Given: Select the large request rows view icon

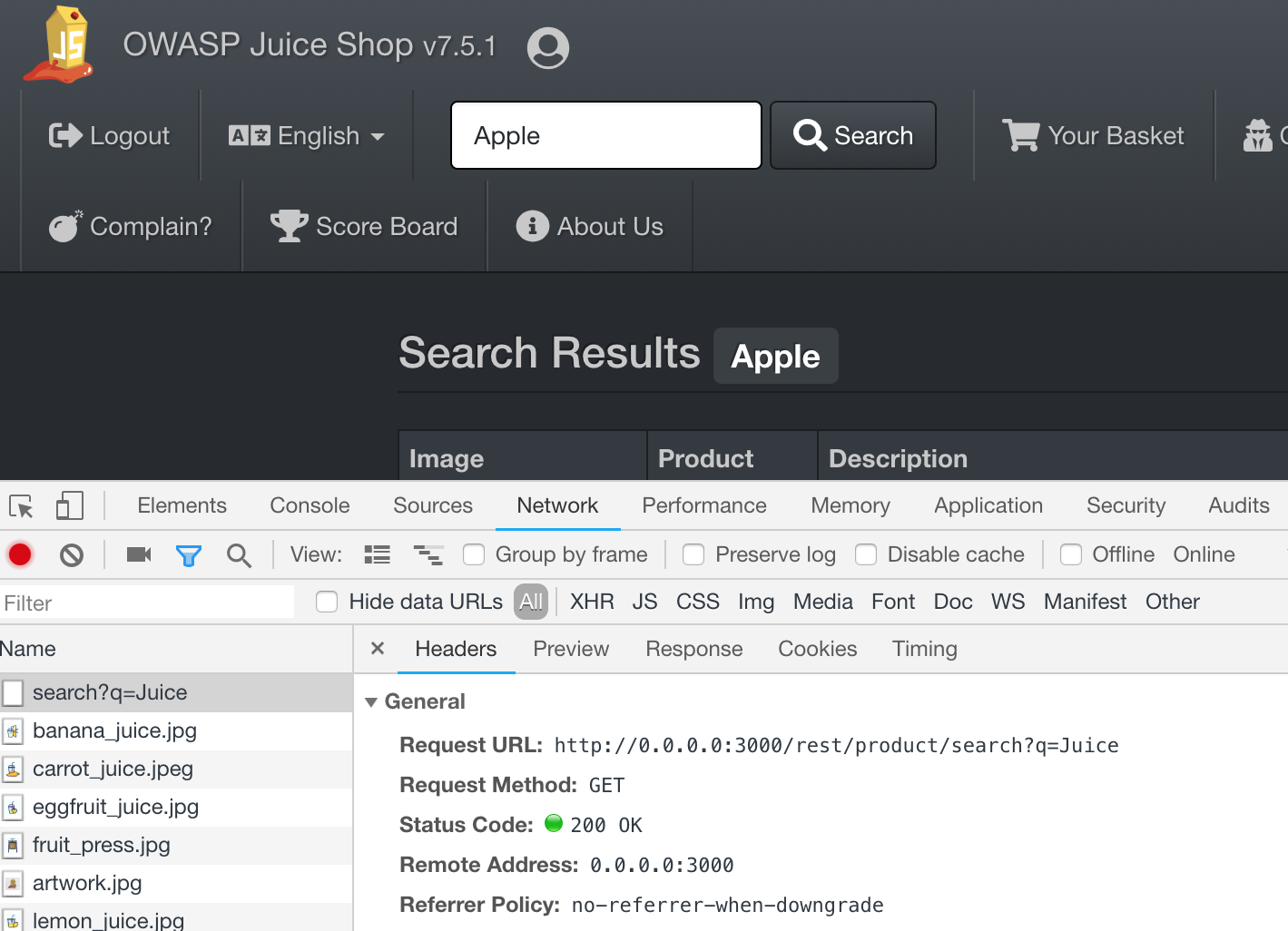Looking at the screenshot, I should [377, 554].
